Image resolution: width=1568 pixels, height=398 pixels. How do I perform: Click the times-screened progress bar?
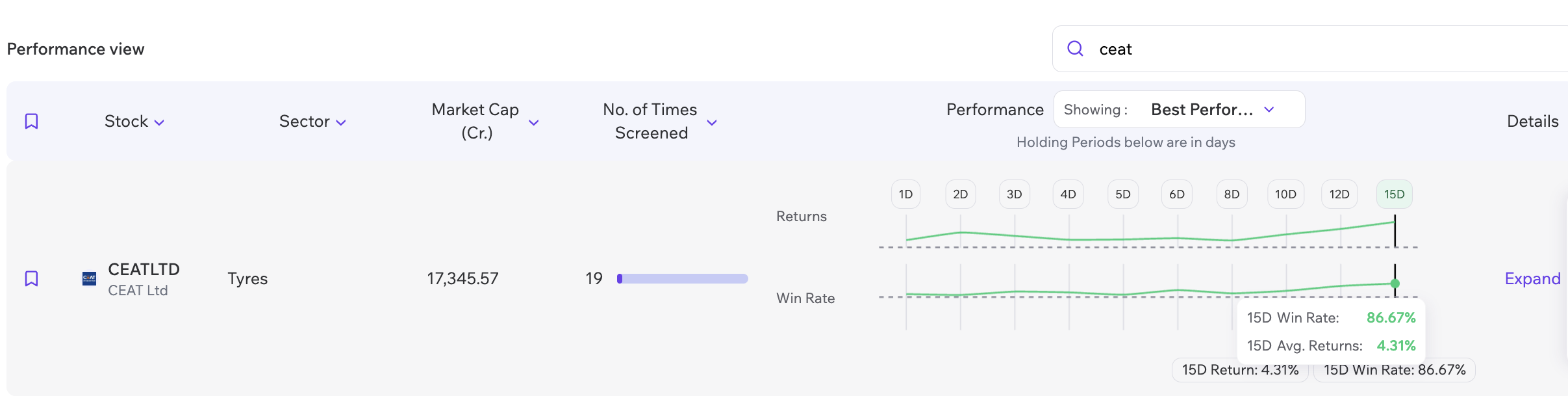(x=682, y=279)
